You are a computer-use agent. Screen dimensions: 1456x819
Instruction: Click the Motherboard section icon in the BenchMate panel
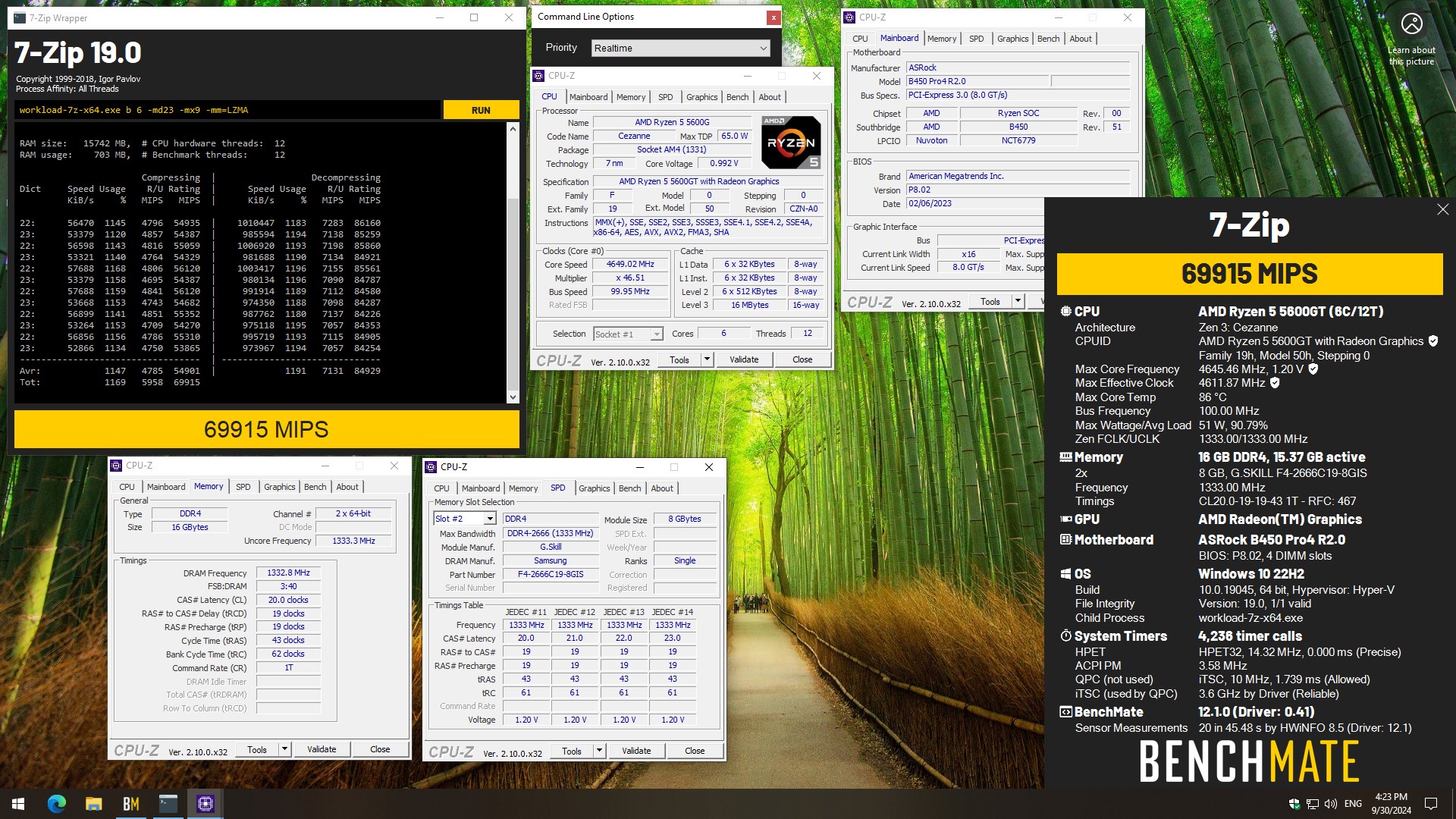1066,540
